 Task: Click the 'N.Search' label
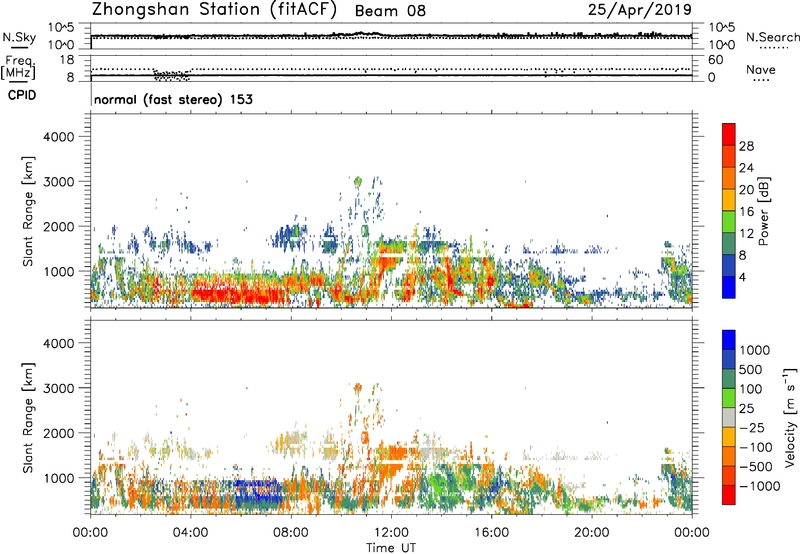(x=772, y=37)
